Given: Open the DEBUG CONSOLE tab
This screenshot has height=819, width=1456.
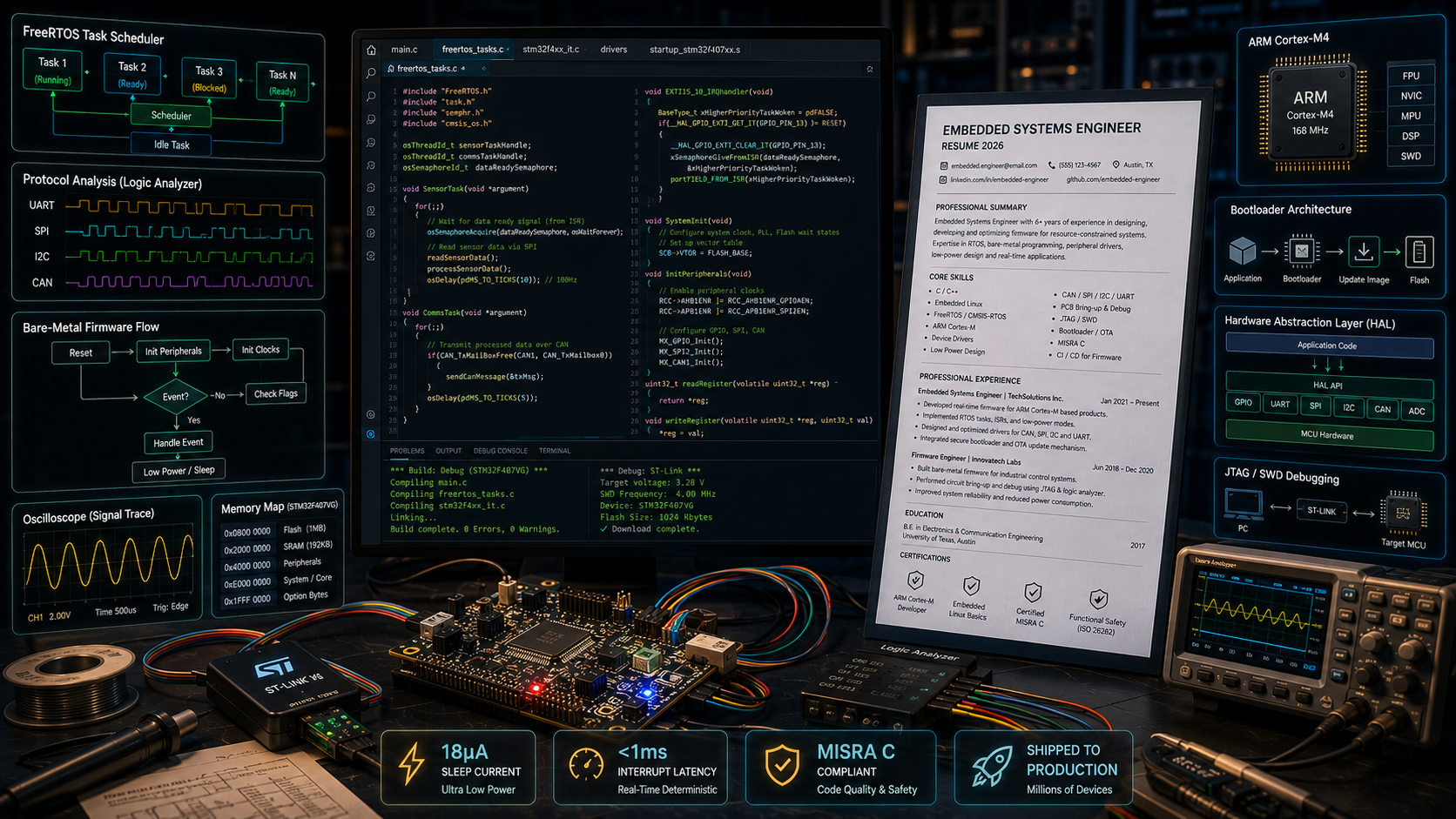Looking at the screenshot, I should (x=500, y=451).
